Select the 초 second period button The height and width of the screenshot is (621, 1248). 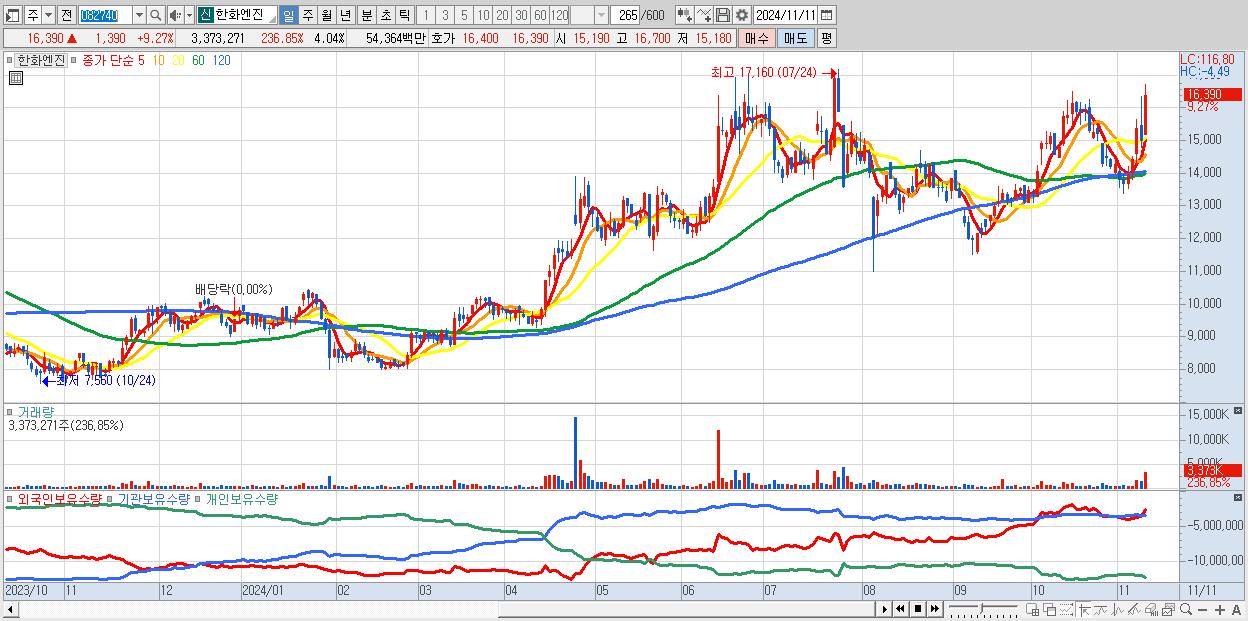(x=385, y=15)
